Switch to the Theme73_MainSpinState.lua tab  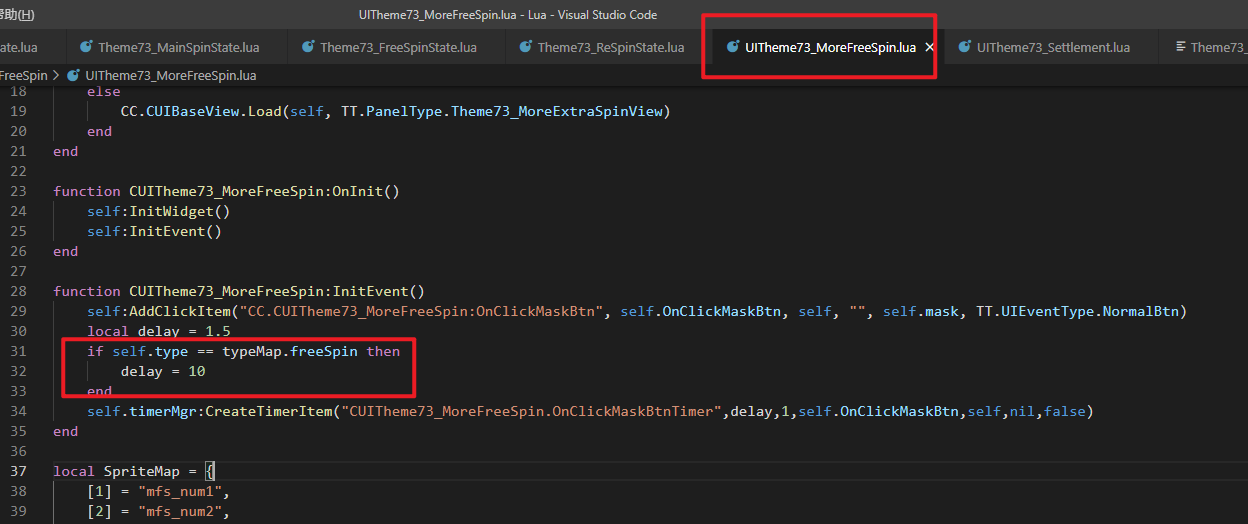pyautogui.click(x=178, y=47)
